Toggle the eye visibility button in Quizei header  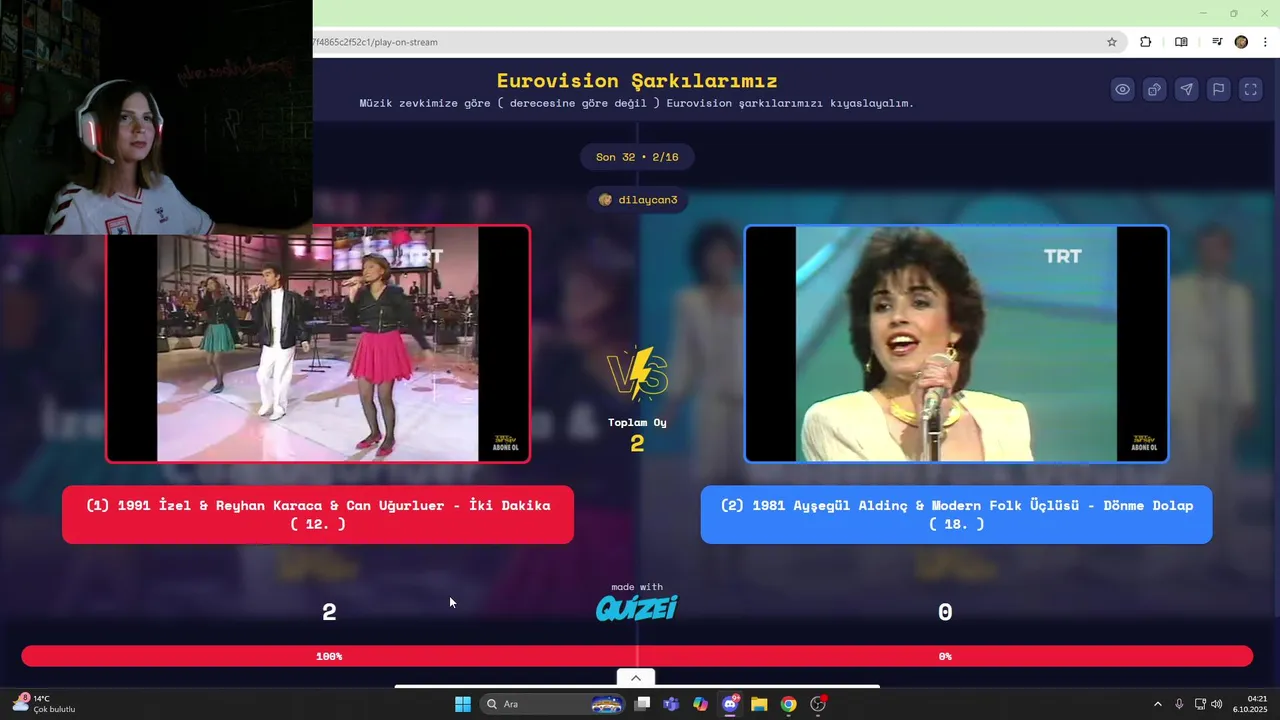pyautogui.click(x=1123, y=89)
